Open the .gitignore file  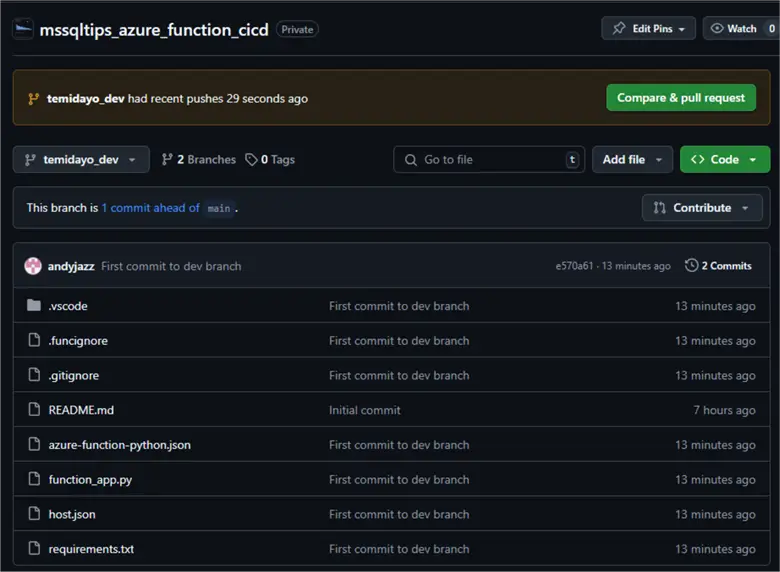pyautogui.click(x=74, y=376)
